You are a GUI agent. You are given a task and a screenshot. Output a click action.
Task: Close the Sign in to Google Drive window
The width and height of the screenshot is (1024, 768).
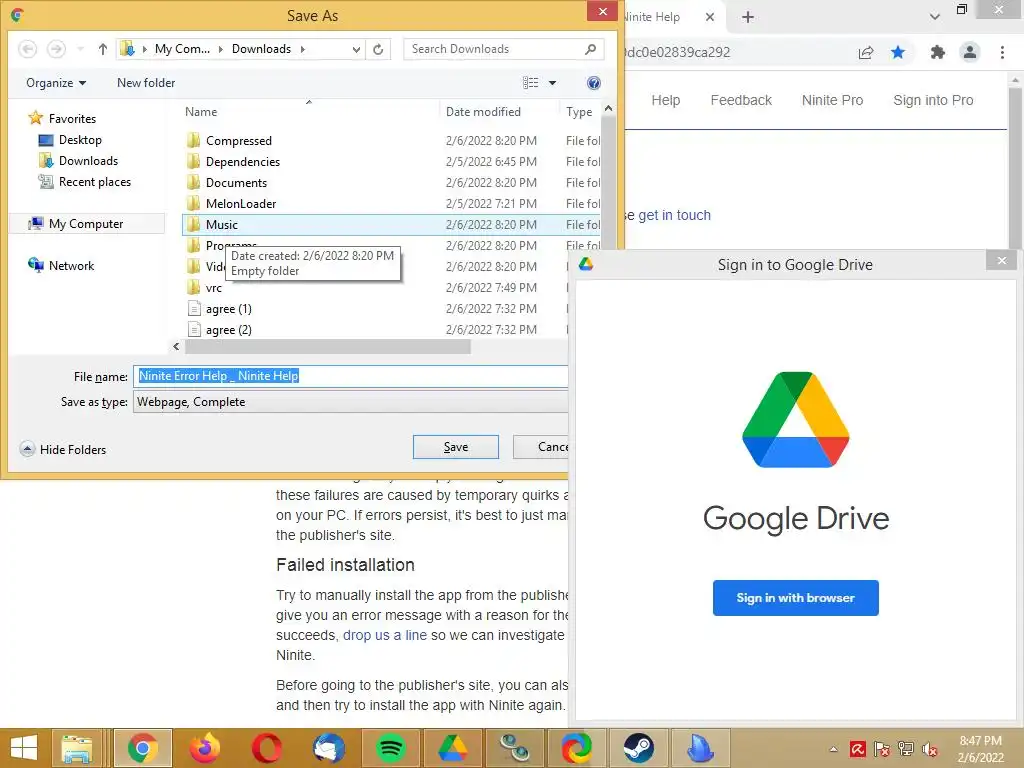point(1002,261)
